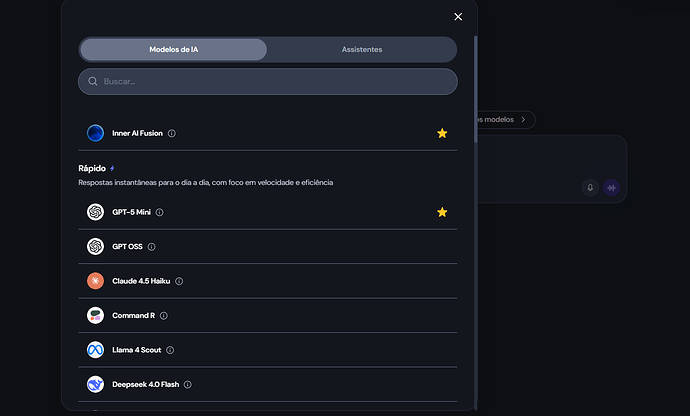This screenshot has height=416, width=690.
Task: Select the GPT OSS model
Action: coord(268,247)
